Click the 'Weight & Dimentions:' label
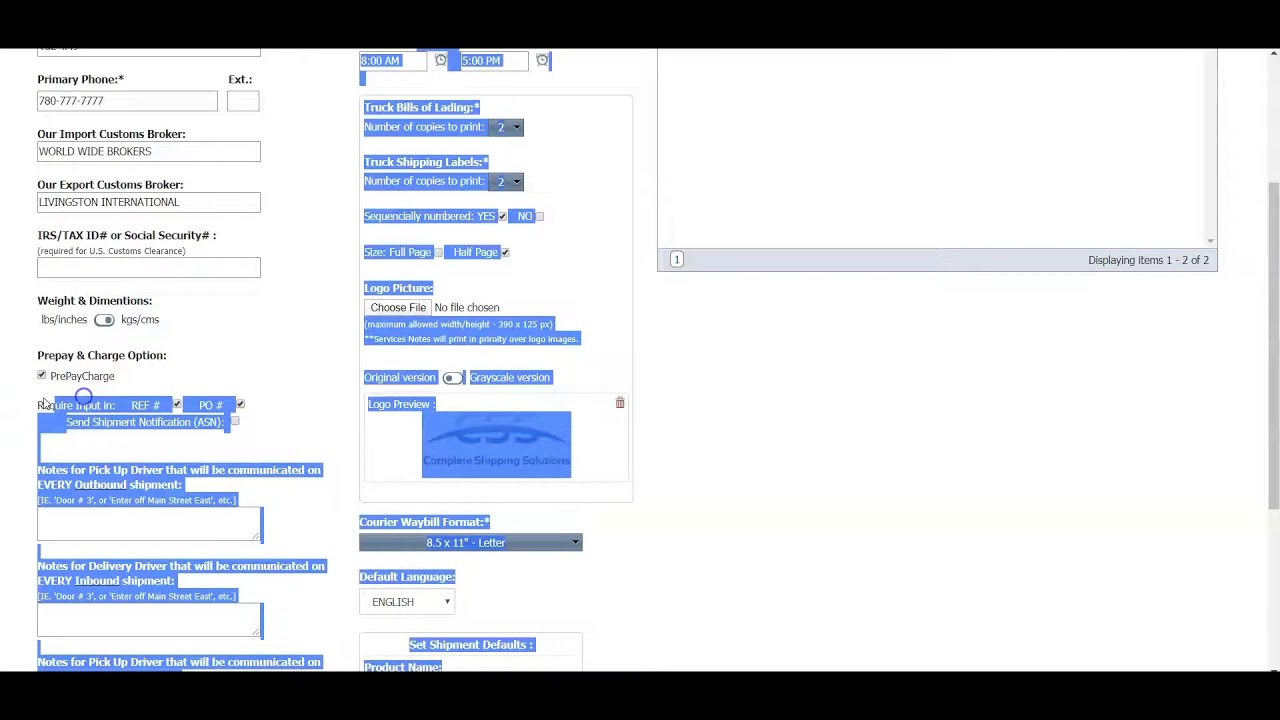 pyautogui.click(x=95, y=301)
